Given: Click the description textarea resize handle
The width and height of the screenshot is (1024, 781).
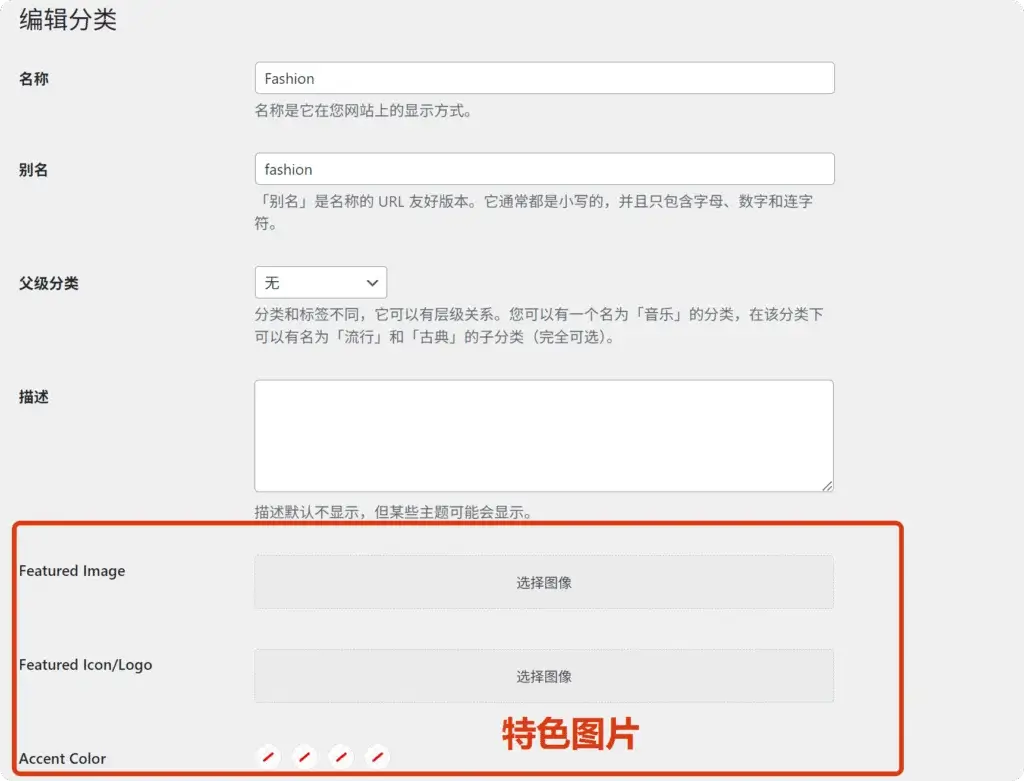Looking at the screenshot, I should pyautogui.click(x=827, y=485).
